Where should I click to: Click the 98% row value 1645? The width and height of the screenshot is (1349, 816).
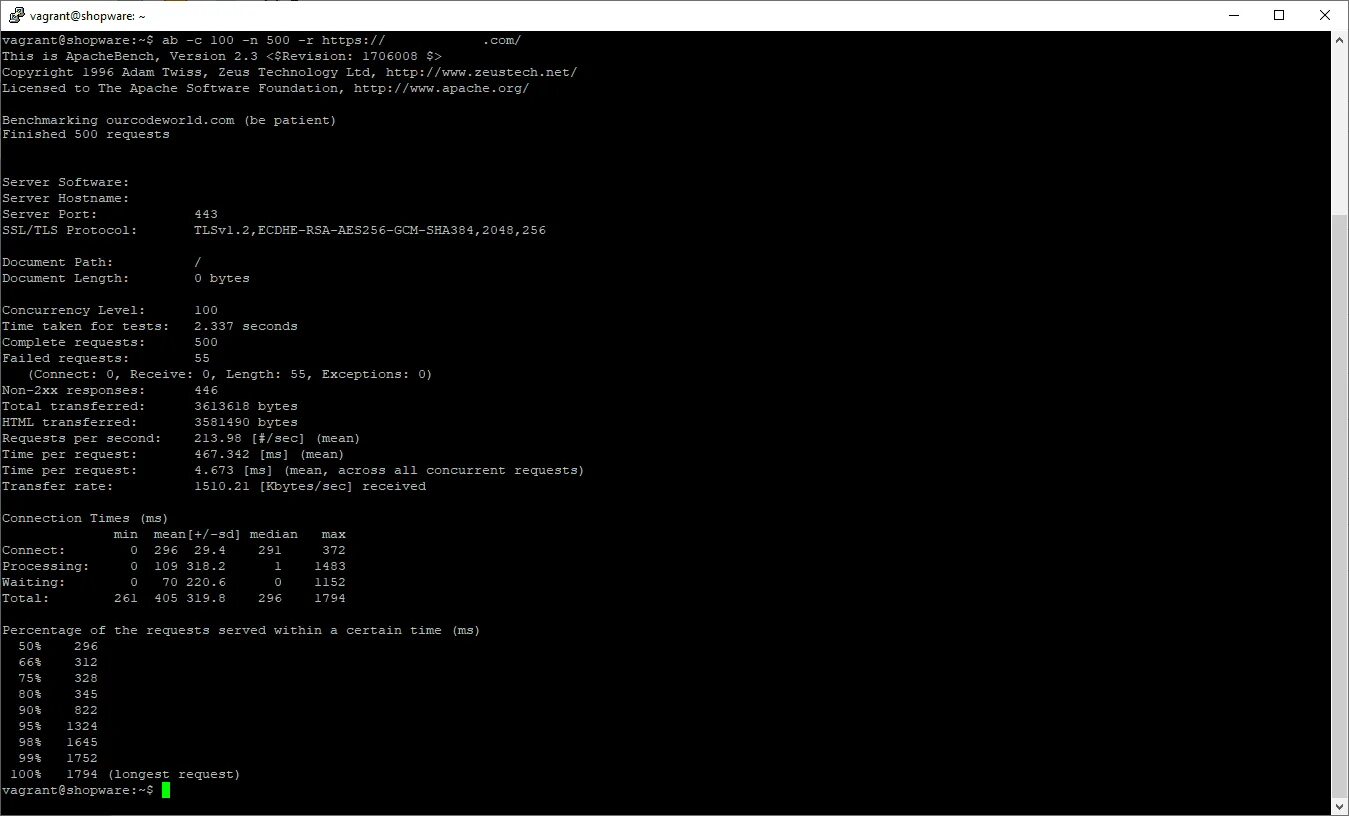(x=82, y=742)
